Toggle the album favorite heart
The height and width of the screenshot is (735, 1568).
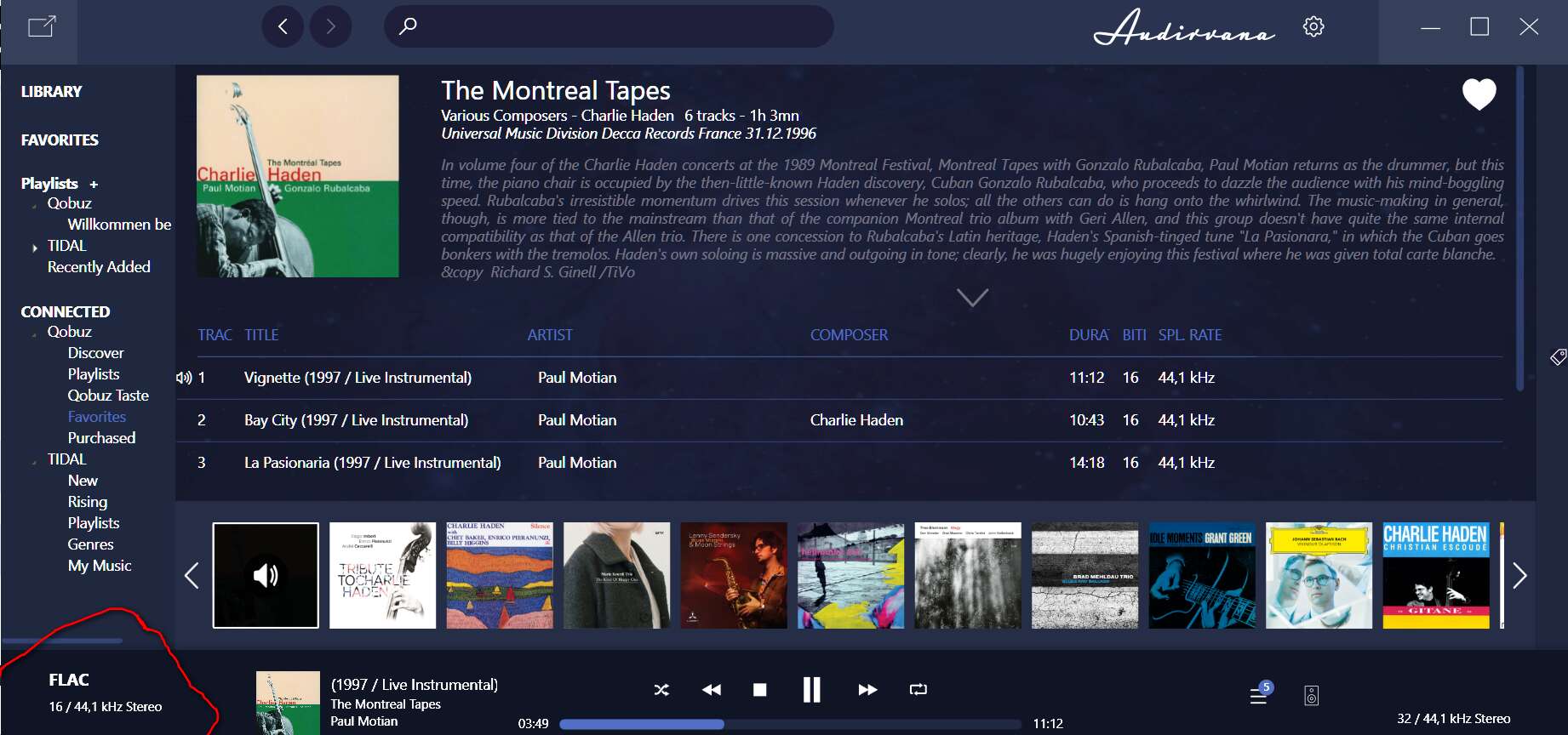1479,94
